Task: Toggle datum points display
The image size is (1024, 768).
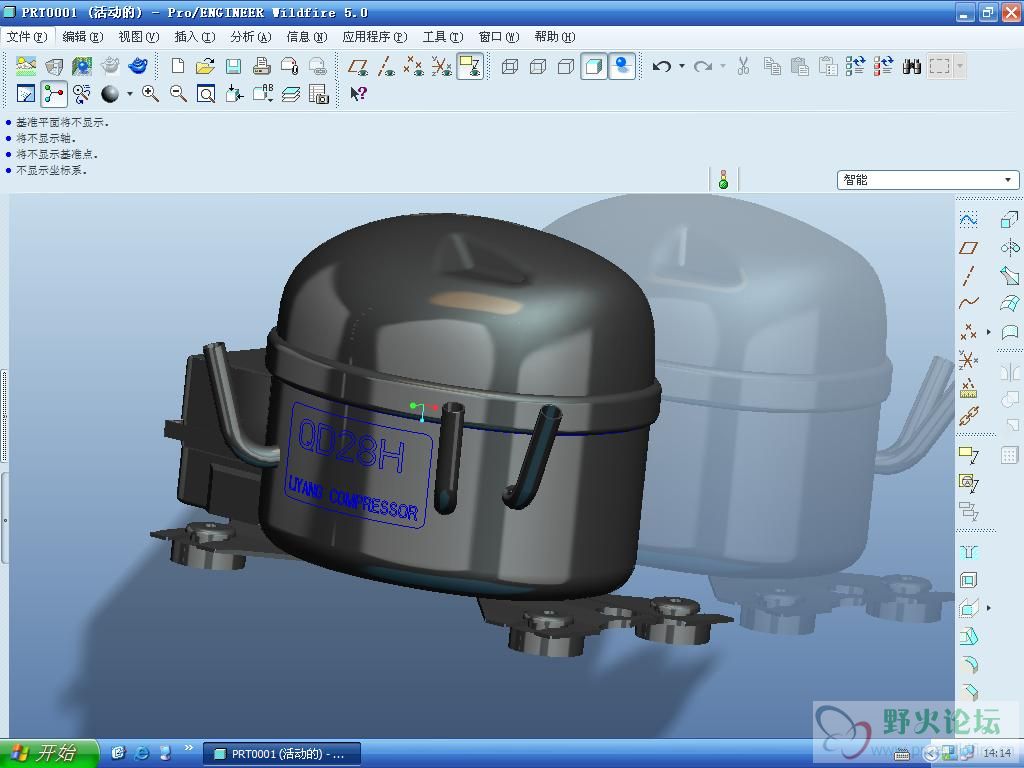Action: (414, 66)
